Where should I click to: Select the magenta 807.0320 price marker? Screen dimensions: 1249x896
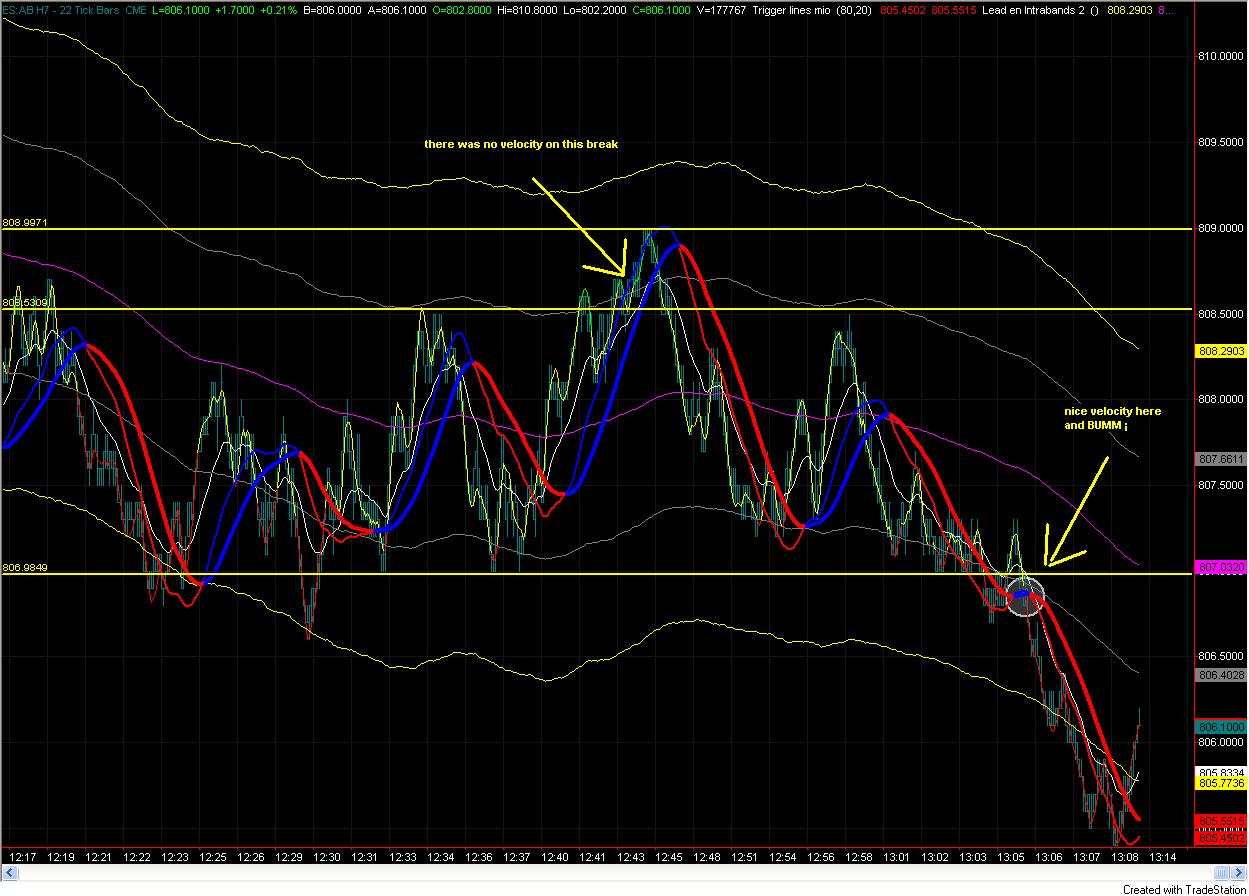(1220, 567)
